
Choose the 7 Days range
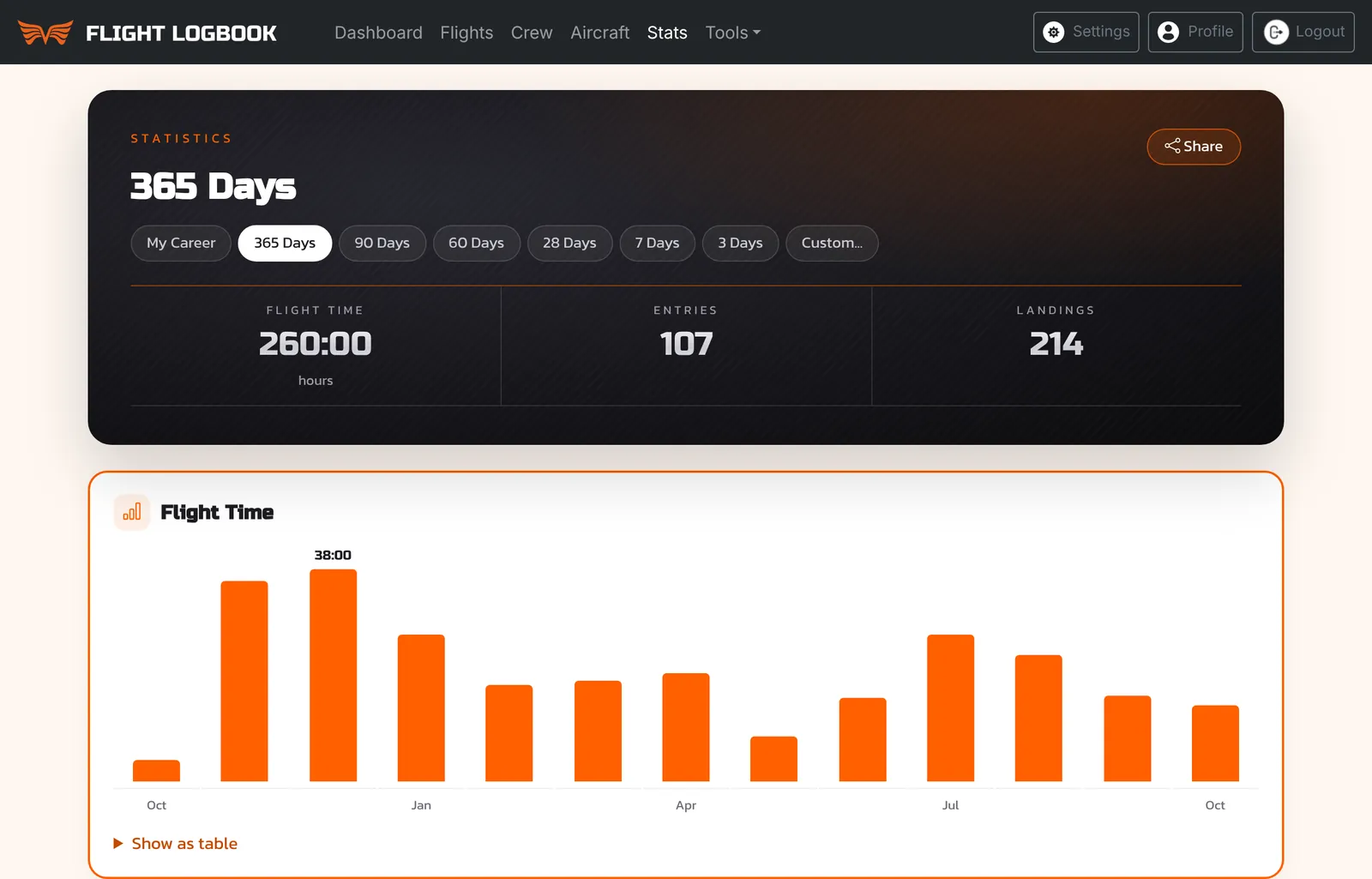[658, 243]
